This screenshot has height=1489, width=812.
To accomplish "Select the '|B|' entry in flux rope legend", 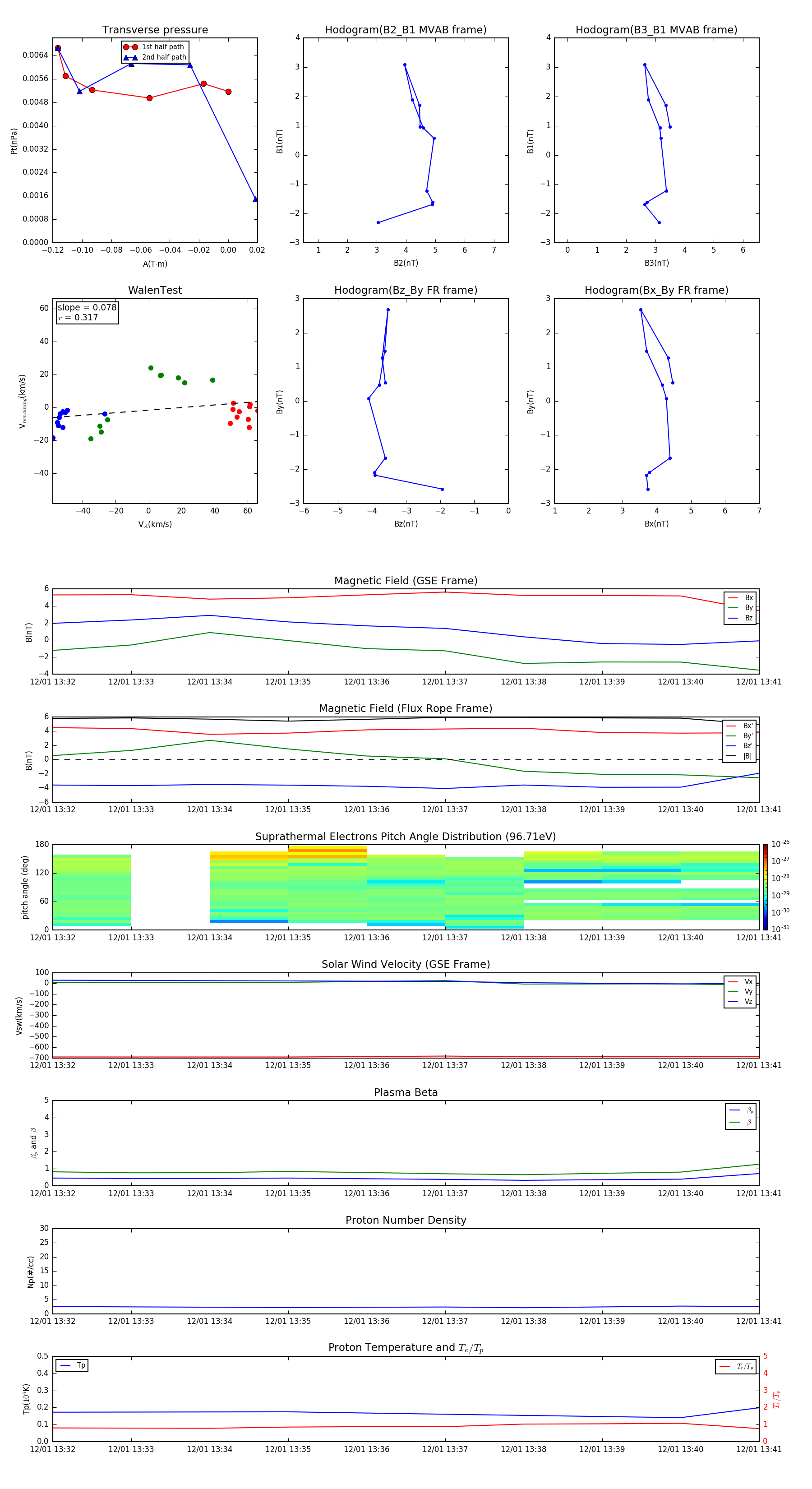I will 740,756.
